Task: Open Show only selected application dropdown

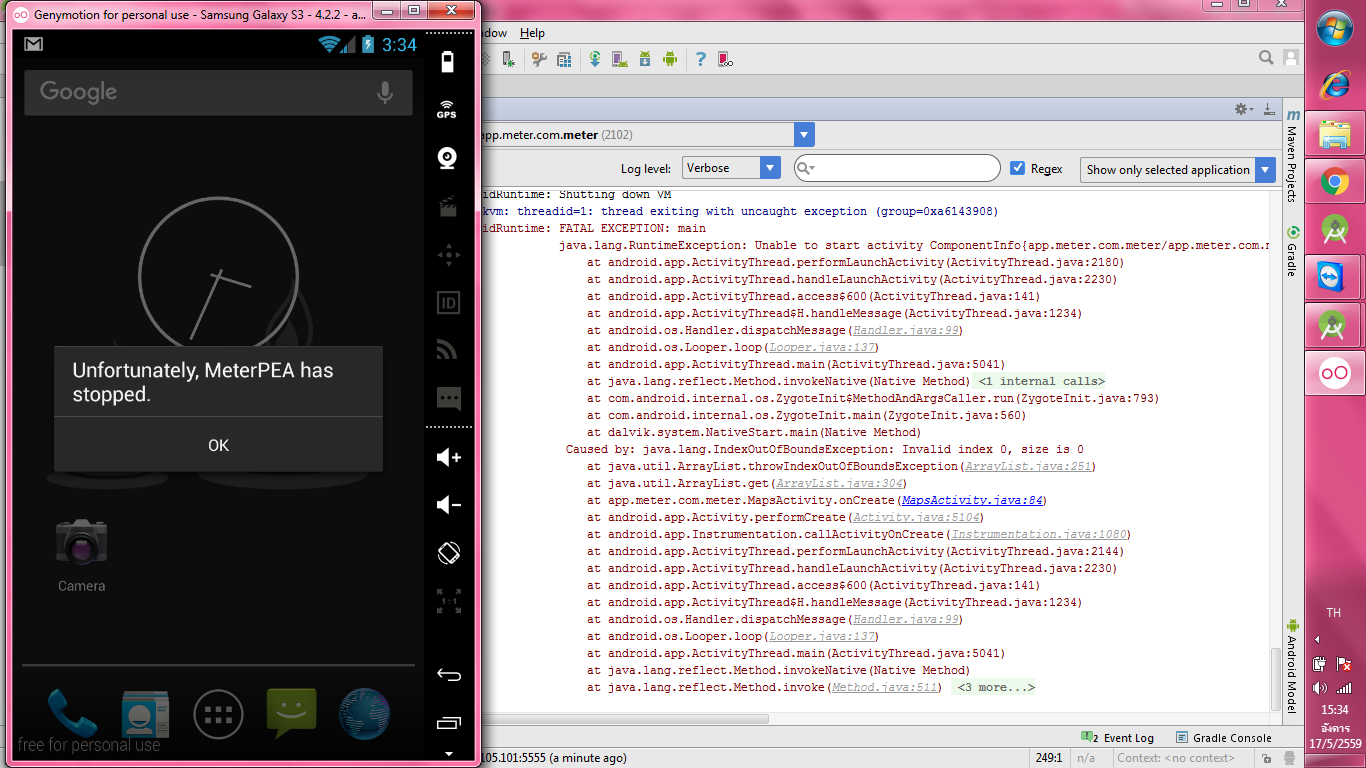Action: [1178, 169]
